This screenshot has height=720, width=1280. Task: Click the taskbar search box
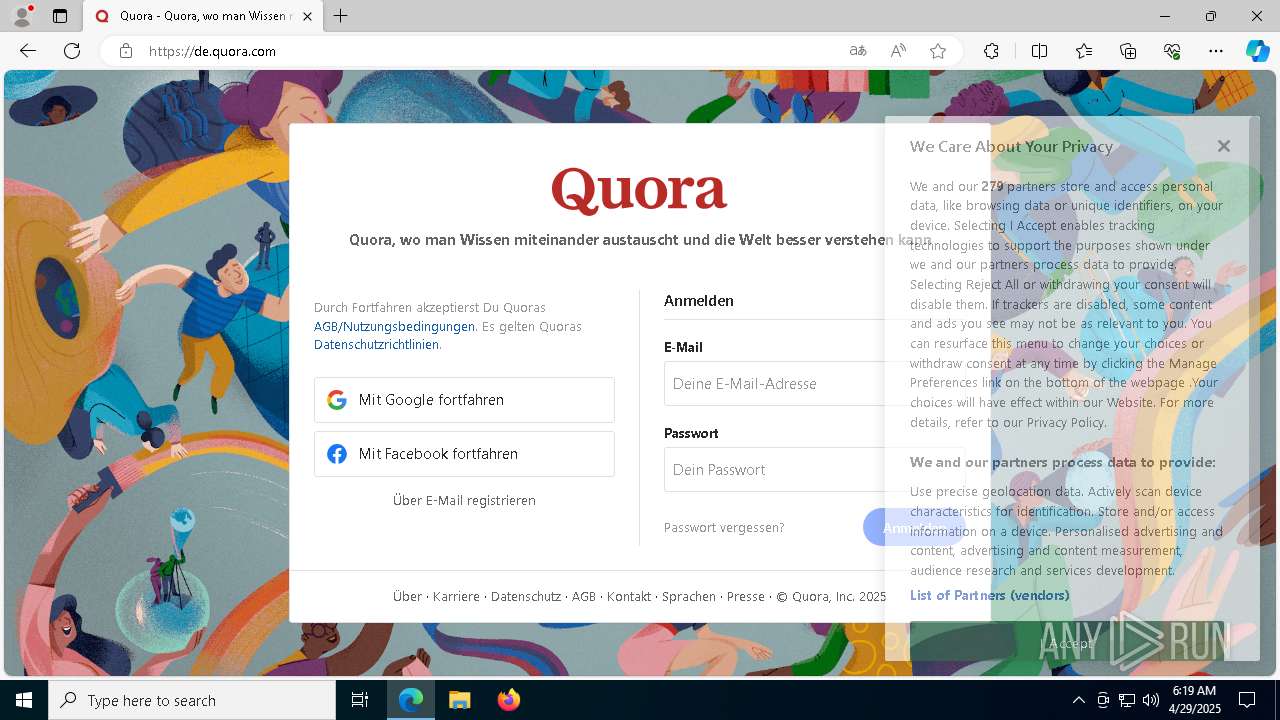(x=192, y=700)
